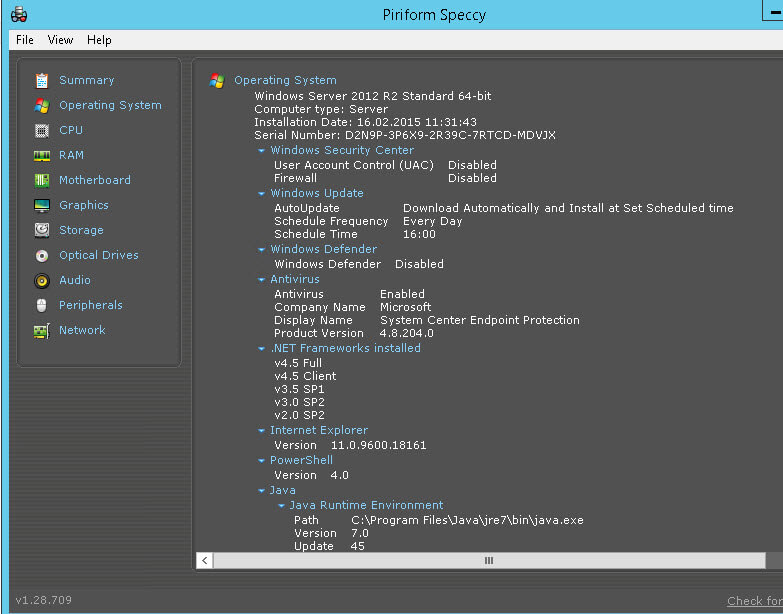Select Operating System in the sidebar

coord(110,105)
